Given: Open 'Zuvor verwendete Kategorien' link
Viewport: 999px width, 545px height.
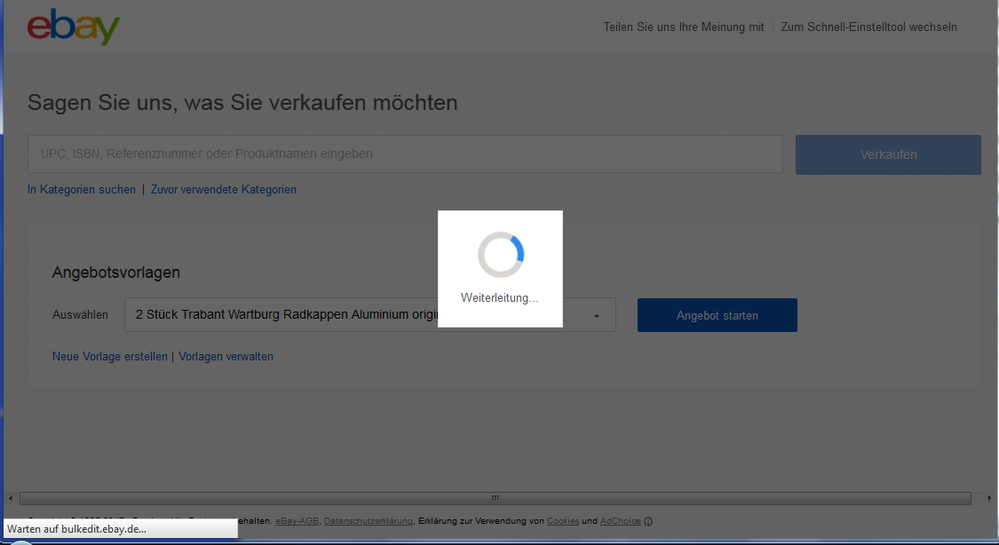Looking at the screenshot, I should [223, 189].
